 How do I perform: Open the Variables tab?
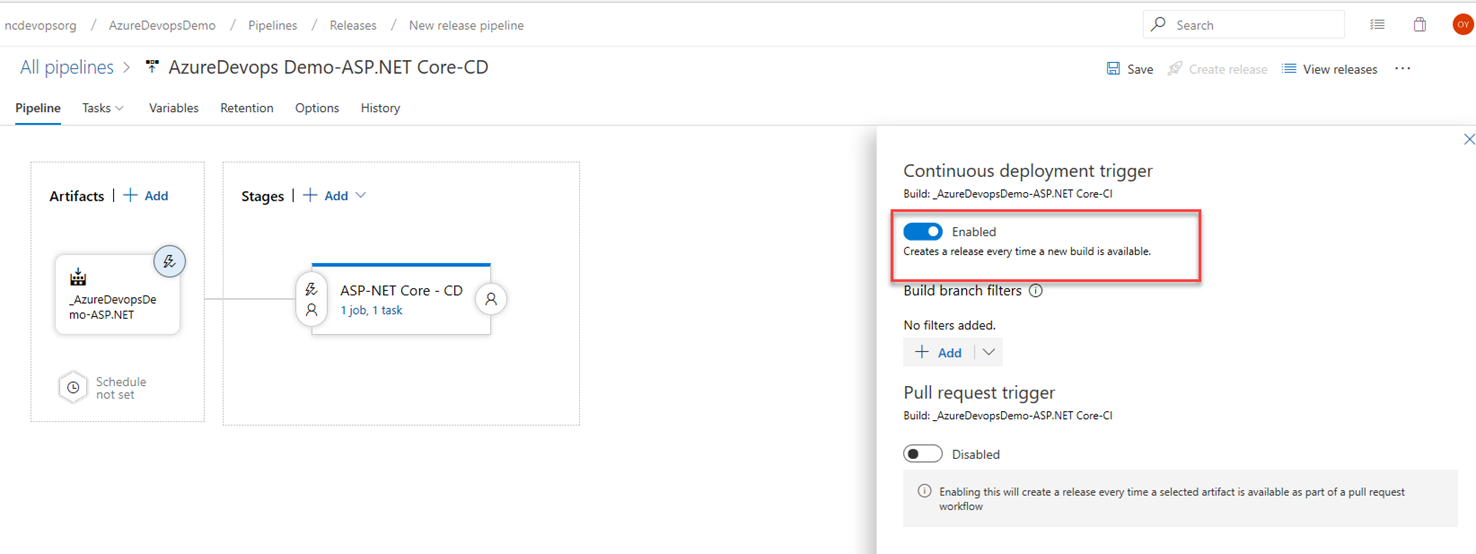(174, 108)
